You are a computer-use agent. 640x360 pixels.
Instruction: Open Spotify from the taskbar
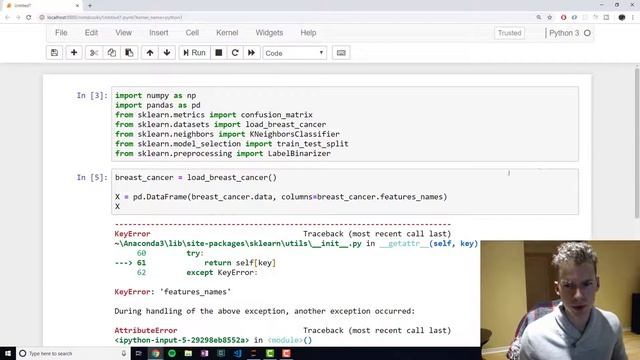pyautogui.click(x=172, y=353)
